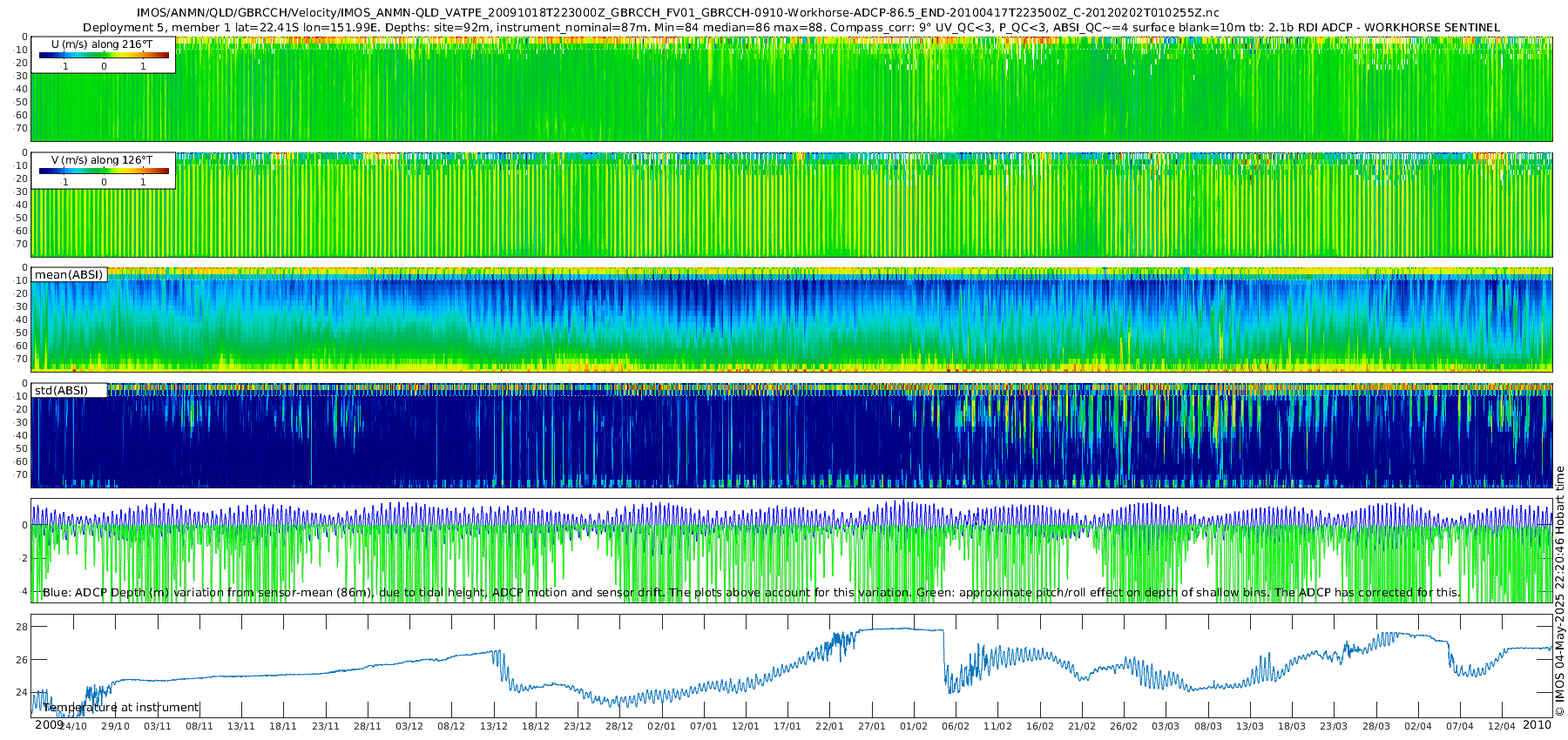The height and width of the screenshot is (740, 1568).
Task: Click the 01/02 date tick label
Action: 914,726
